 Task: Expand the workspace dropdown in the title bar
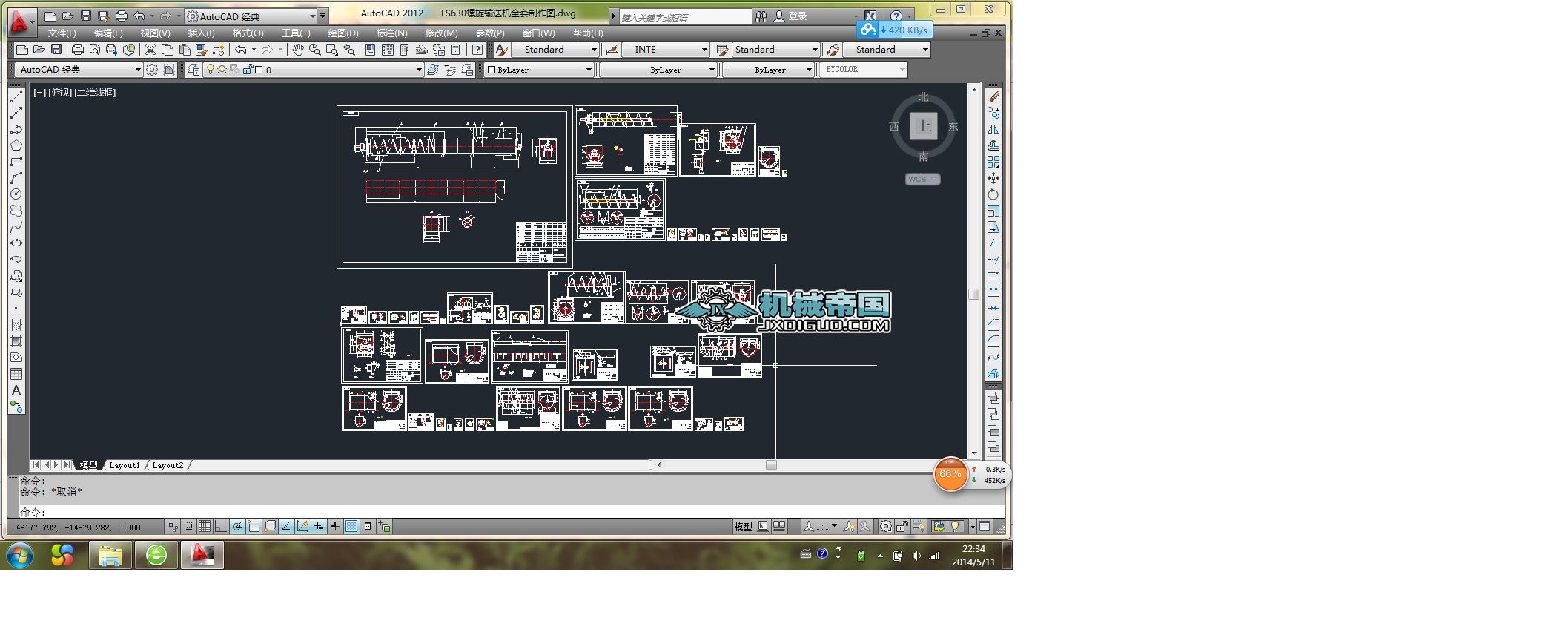(312, 16)
